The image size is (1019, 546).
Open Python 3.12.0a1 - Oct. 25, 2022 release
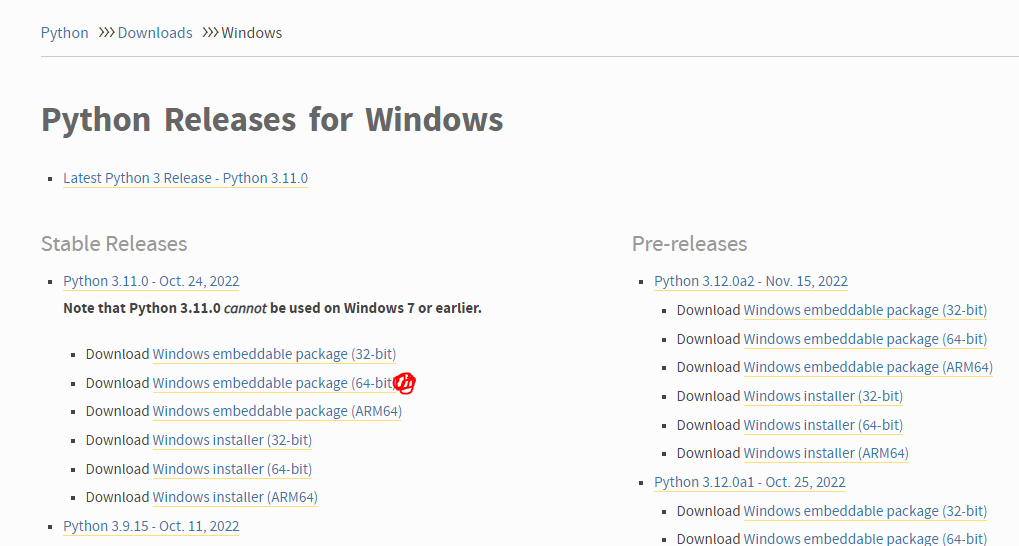(749, 482)
